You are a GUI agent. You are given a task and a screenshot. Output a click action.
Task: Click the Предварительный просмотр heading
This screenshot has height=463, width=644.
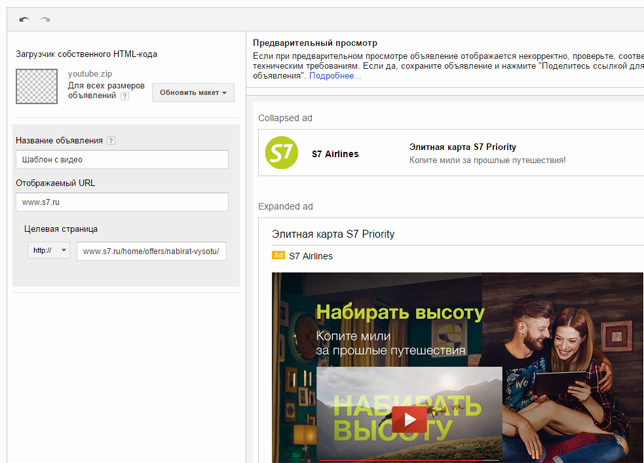315,43
